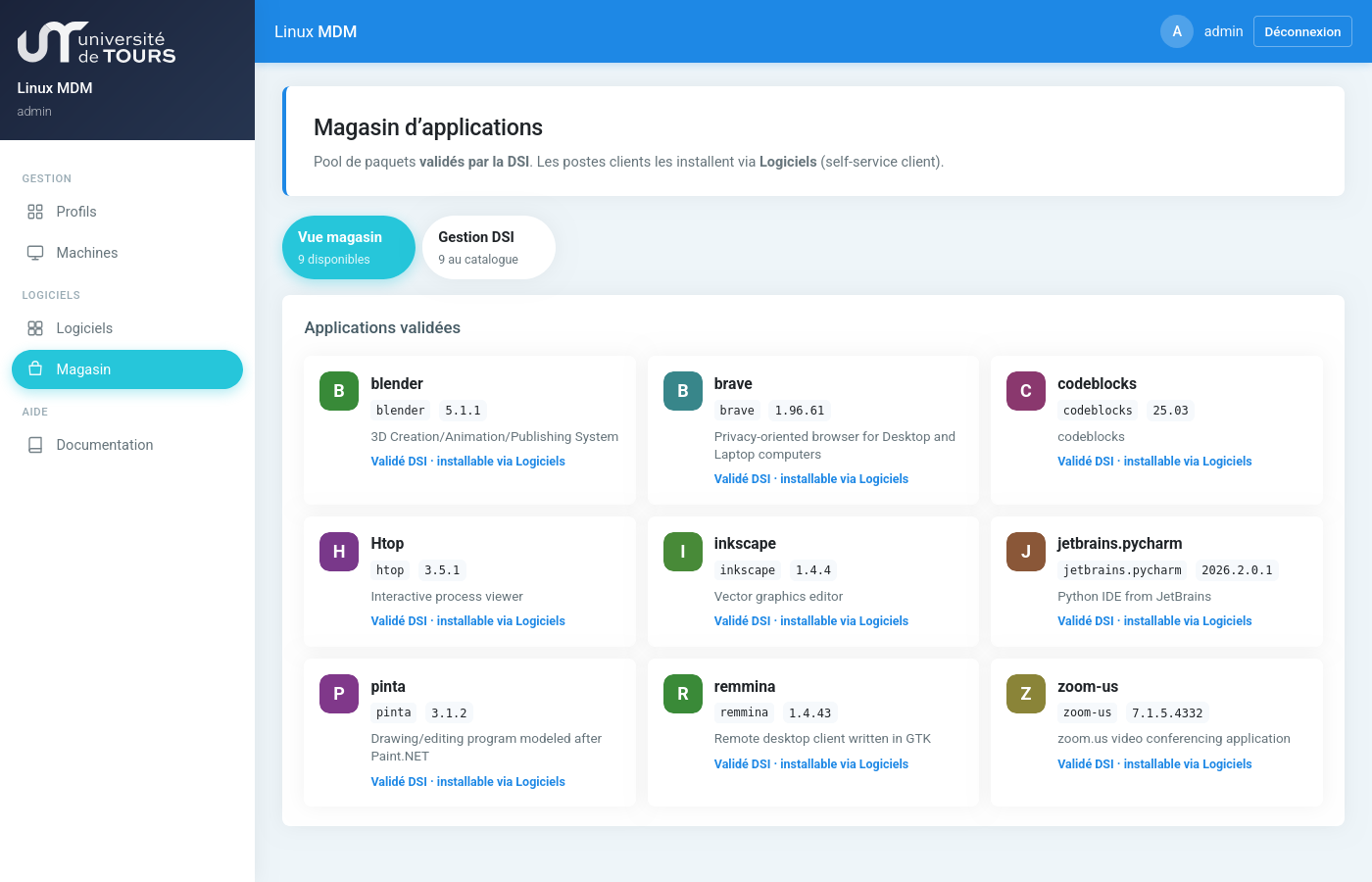Click the brave version tag 1.96.61
Viewport: 1372px width, 882px height.
click(800, 411)
